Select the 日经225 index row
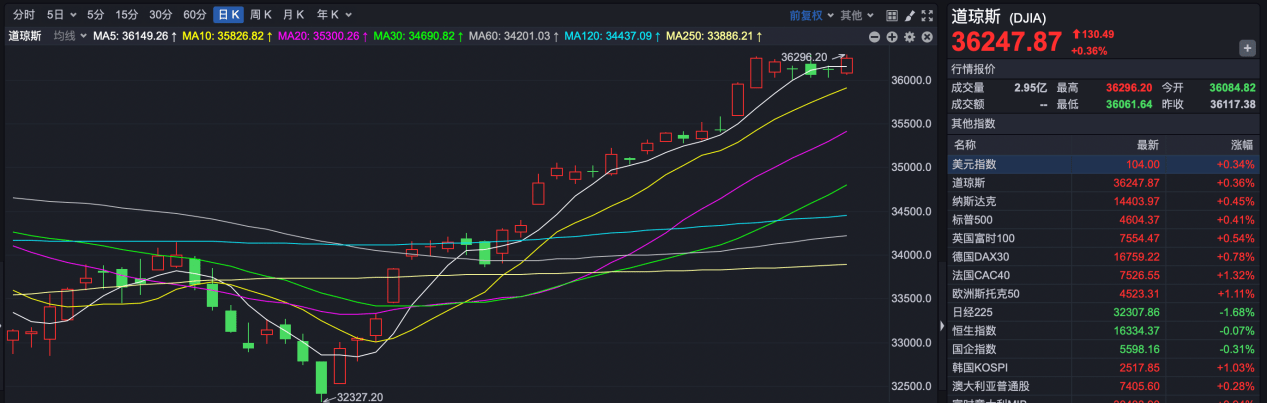This screenshot has width=1267, height=403. 1105,312
